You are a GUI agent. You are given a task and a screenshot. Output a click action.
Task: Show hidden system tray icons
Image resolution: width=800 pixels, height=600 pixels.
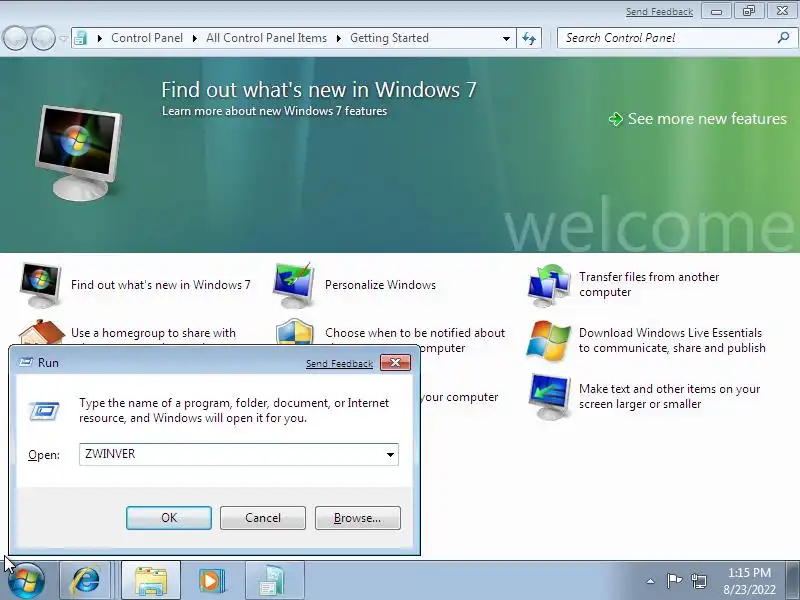[651, 581]
